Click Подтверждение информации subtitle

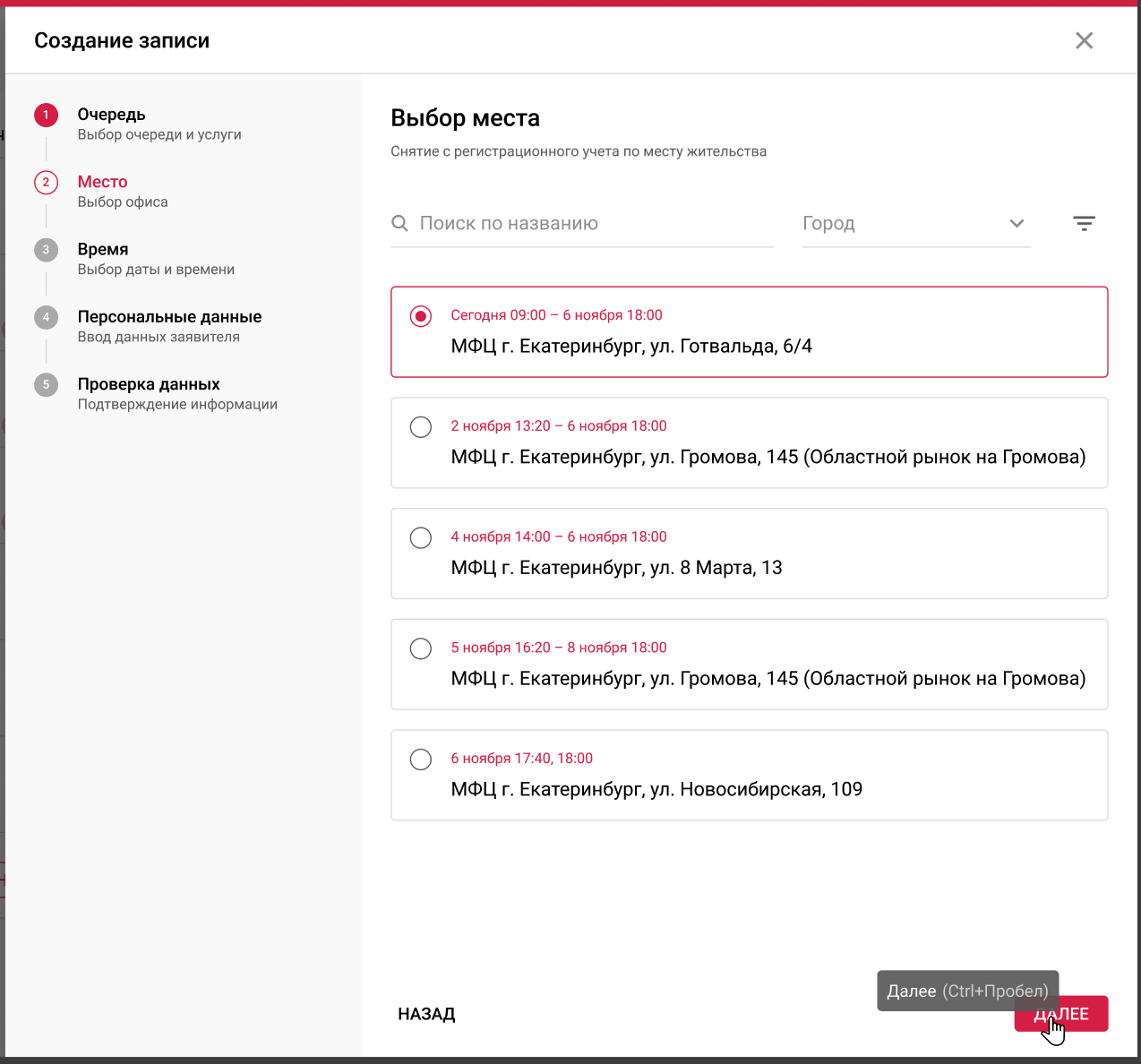(177, 405)
